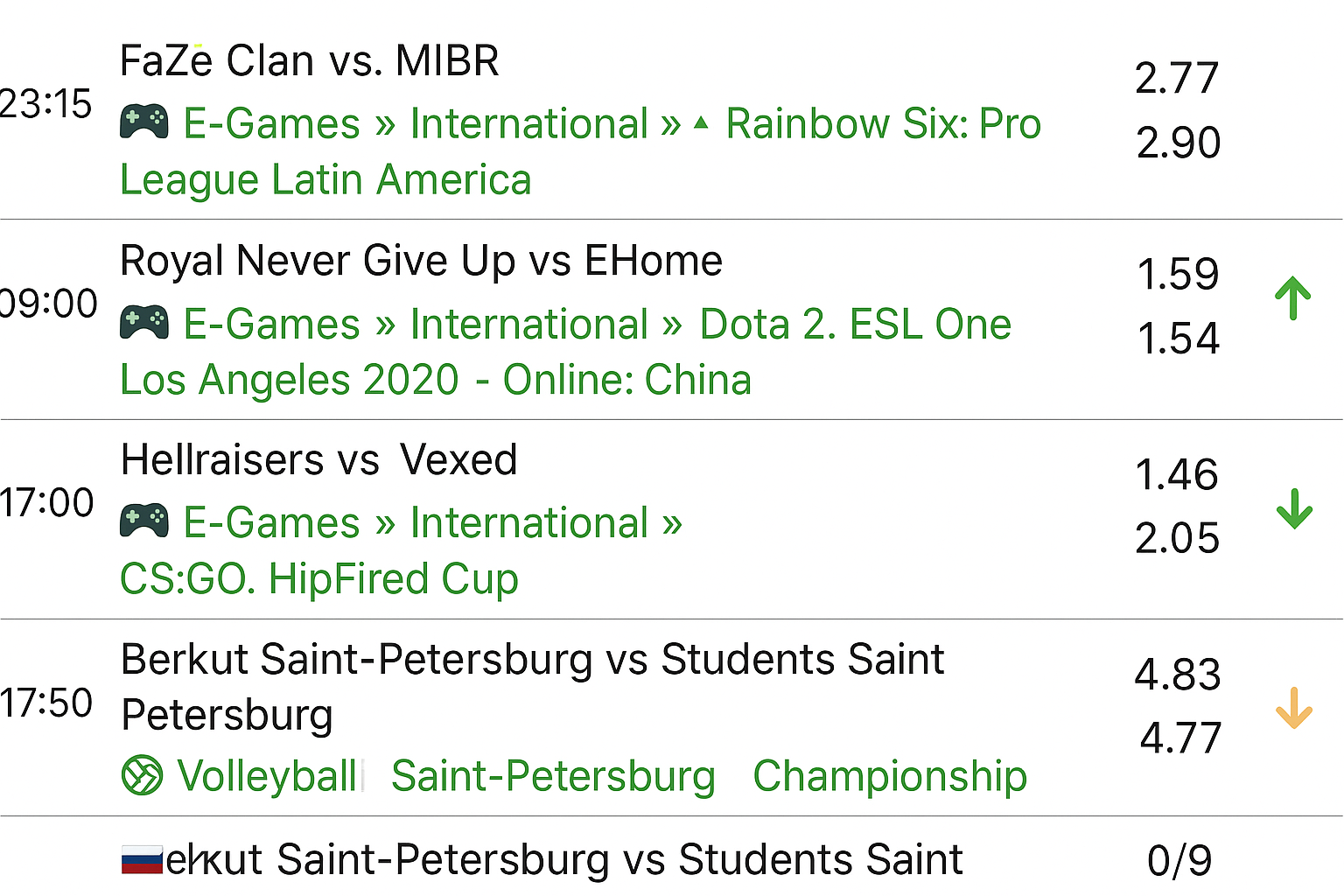Click the gamepad icon under Royal Never Give Up
The height and width of the screenshot is (896, 1344).
click(x=143, y=322)
